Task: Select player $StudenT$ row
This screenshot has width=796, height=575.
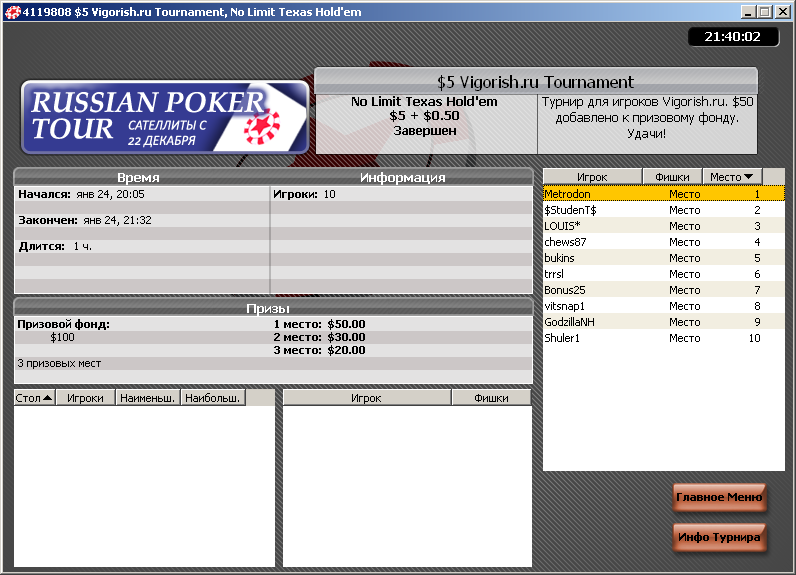Action: click(664, 210)
